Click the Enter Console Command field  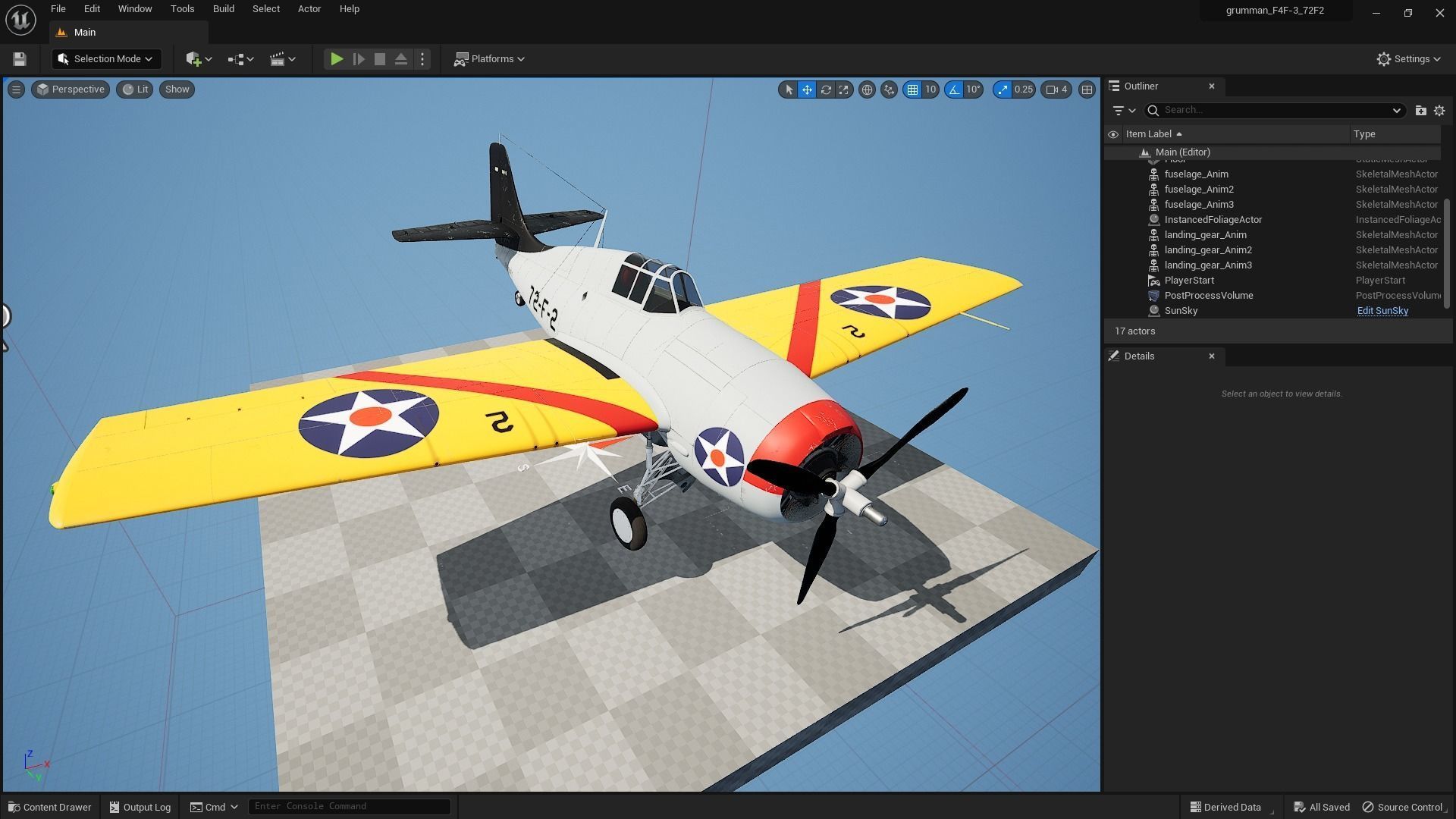point(349,806)
